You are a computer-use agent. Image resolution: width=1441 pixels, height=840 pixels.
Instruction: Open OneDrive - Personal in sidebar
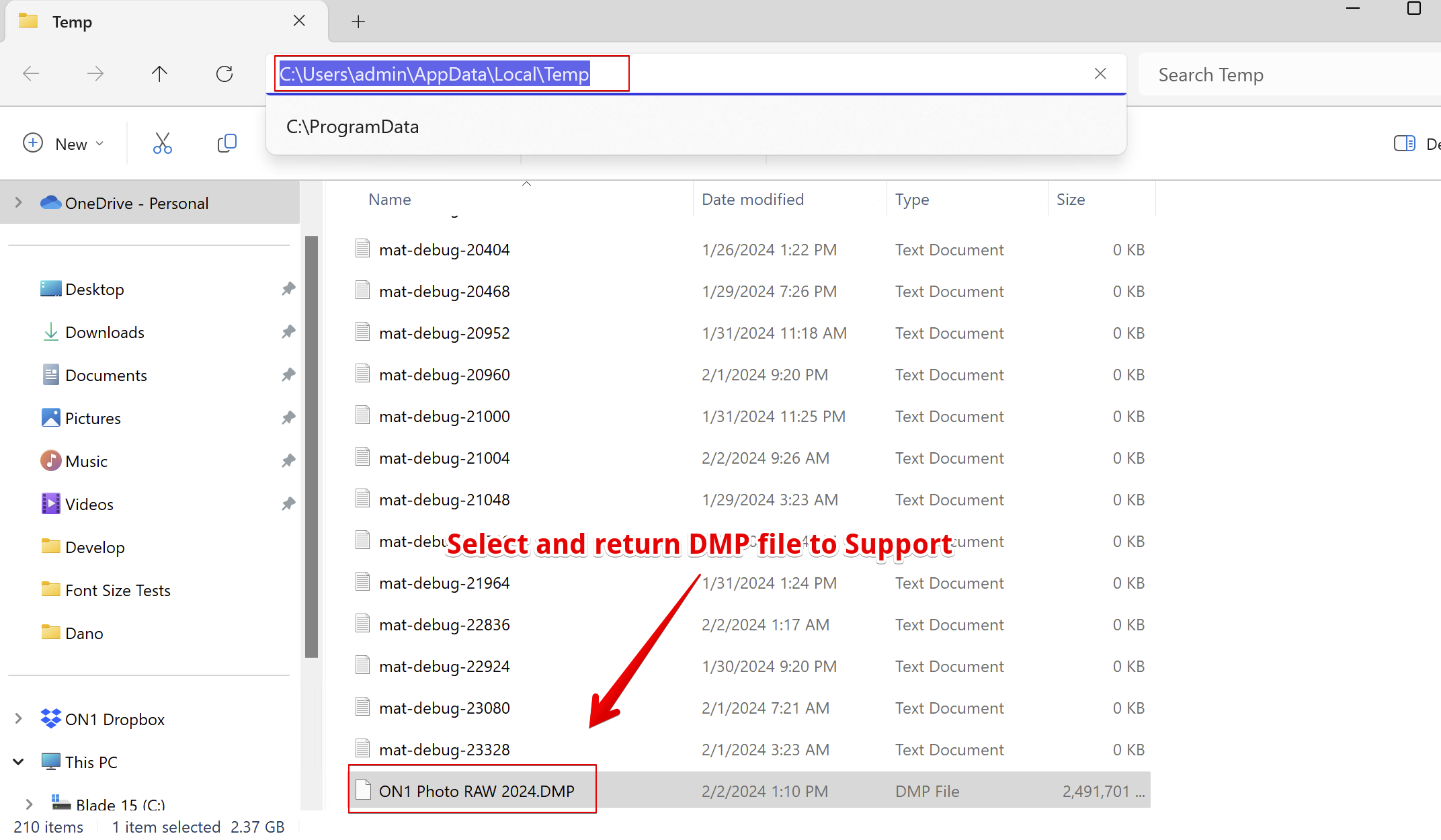136,204
